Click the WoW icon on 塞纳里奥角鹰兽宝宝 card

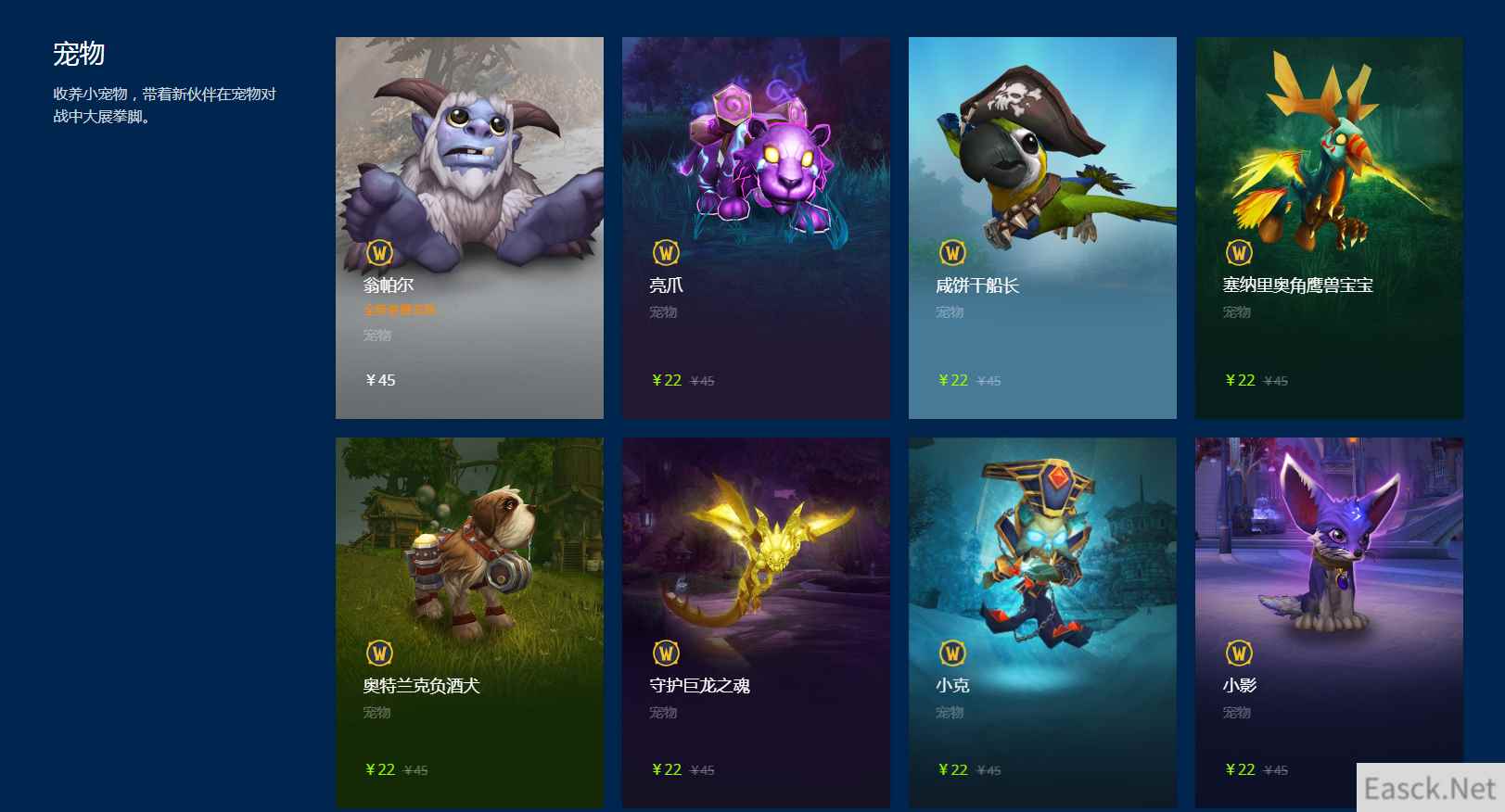(x=1239, y=252)
